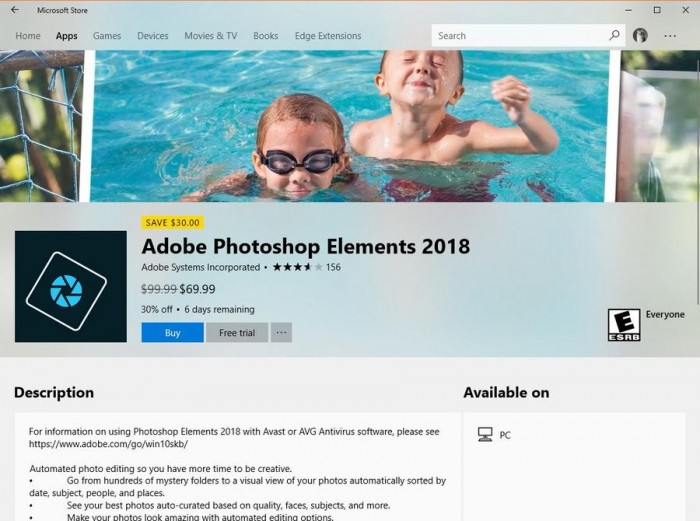Click the crossed-out $99.99 price
The height and width of the screenshot is (521, 700).
click(x=159, y=289)
